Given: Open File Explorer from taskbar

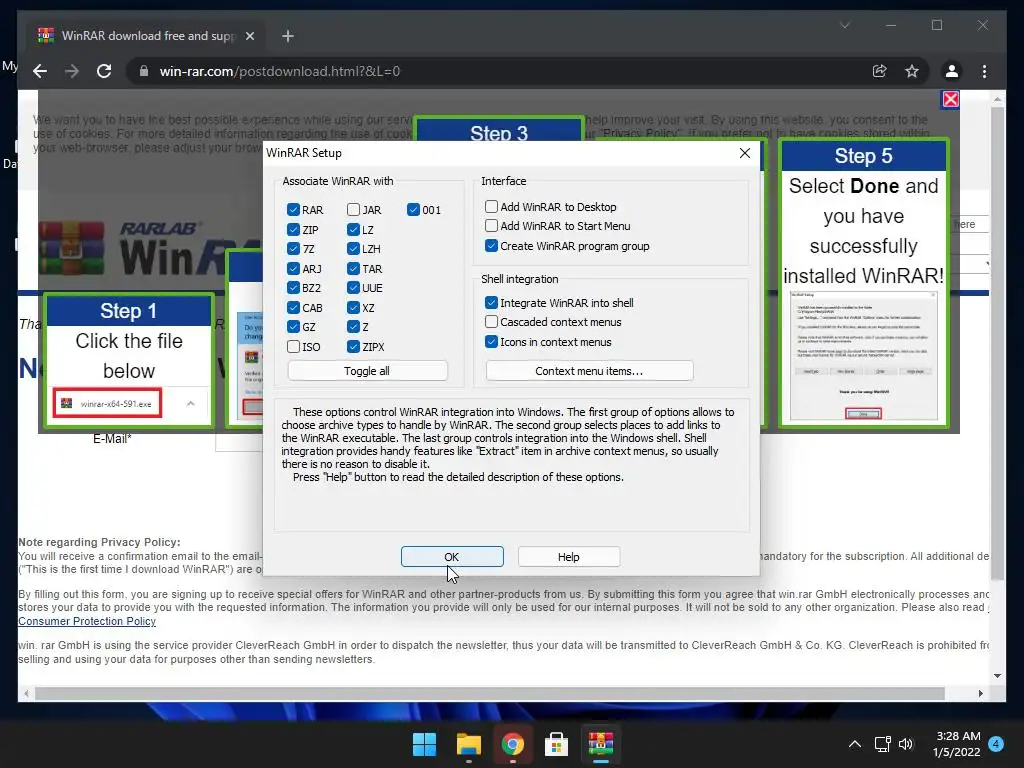Looking at the screenshot, I should point(468,744).
